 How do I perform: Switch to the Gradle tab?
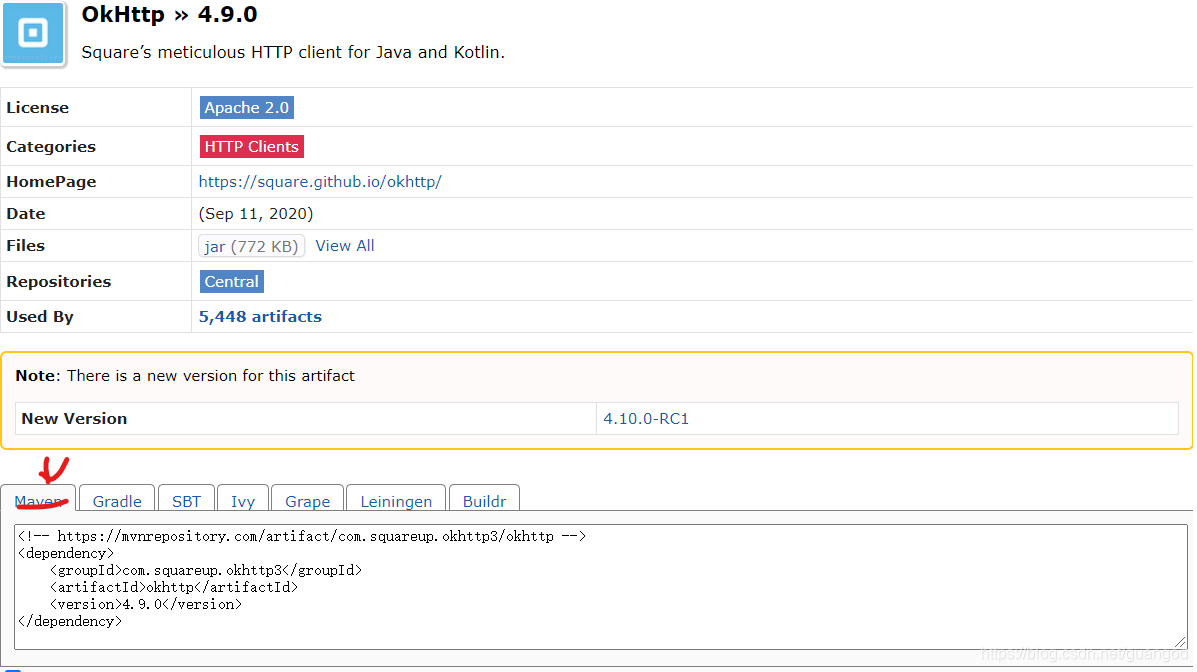[x=117, y=499]
